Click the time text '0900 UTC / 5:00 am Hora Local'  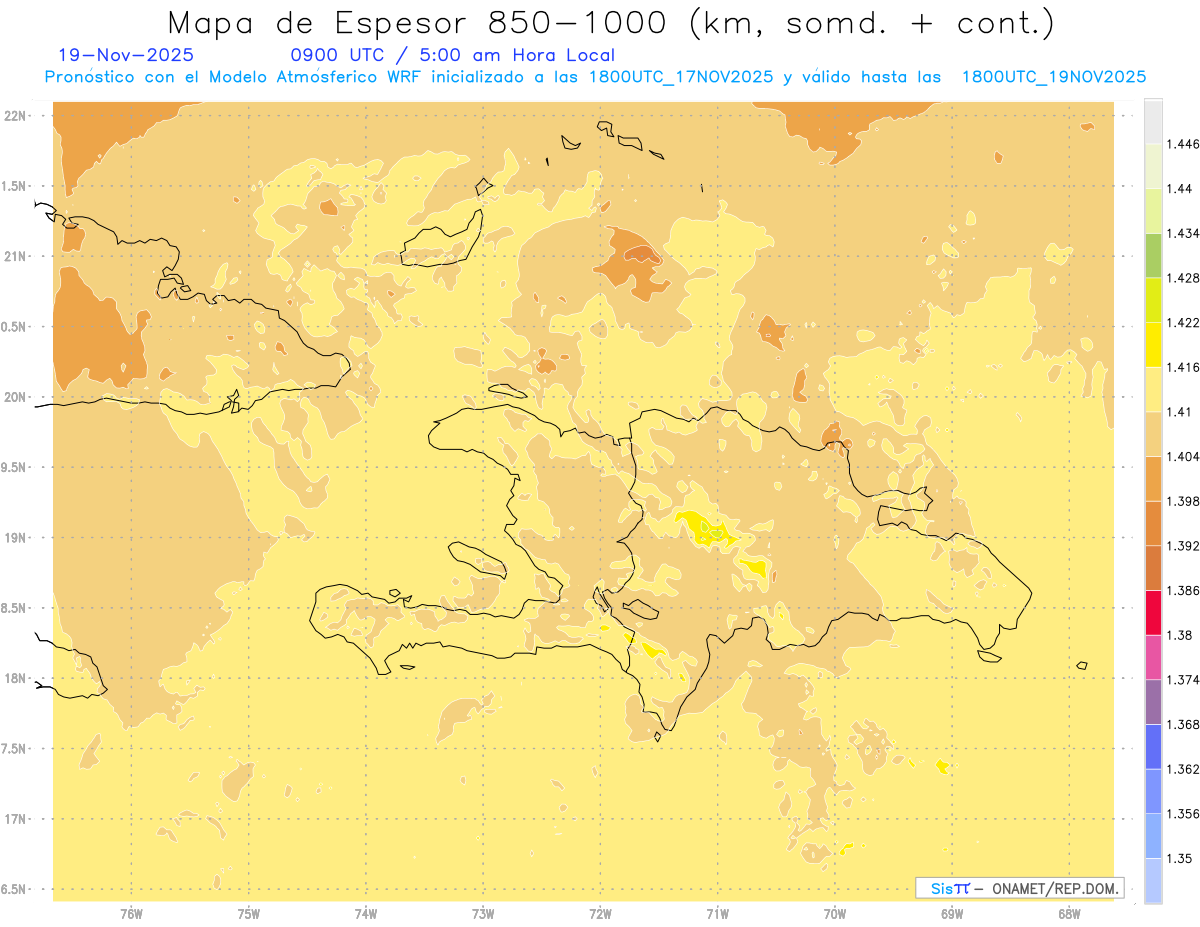452,56
